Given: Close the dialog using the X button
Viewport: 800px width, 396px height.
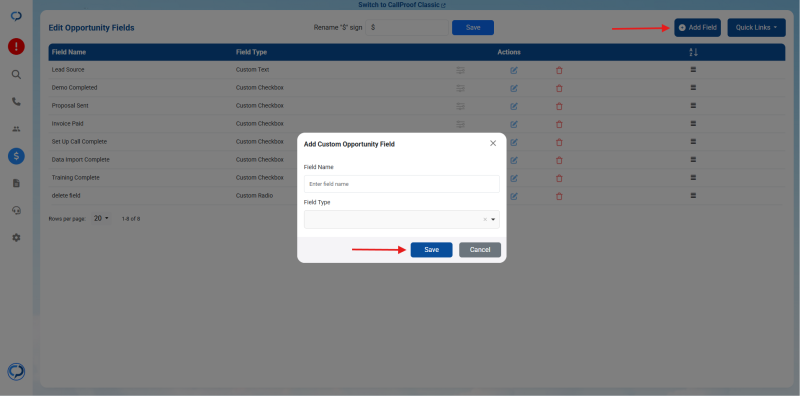Looking at the screenshot, I should tap(493, 143).
